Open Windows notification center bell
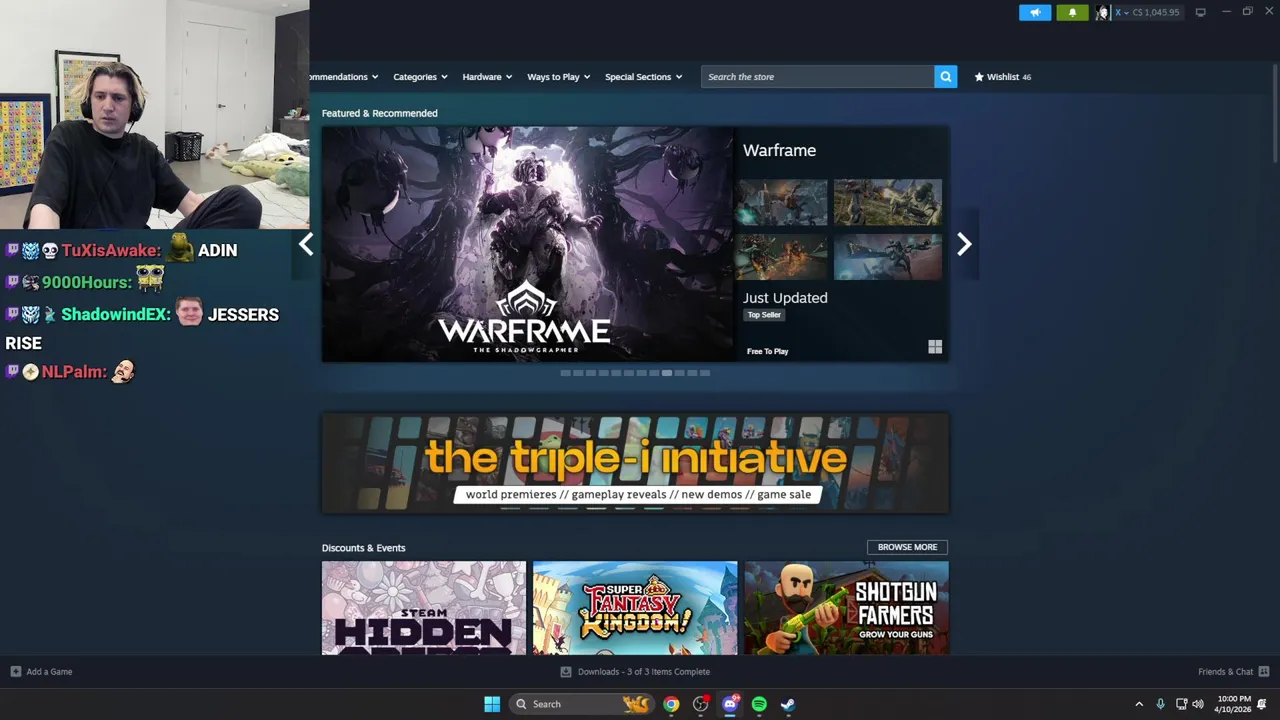This screenshot has height=720, width=1280. (1263, 704)
